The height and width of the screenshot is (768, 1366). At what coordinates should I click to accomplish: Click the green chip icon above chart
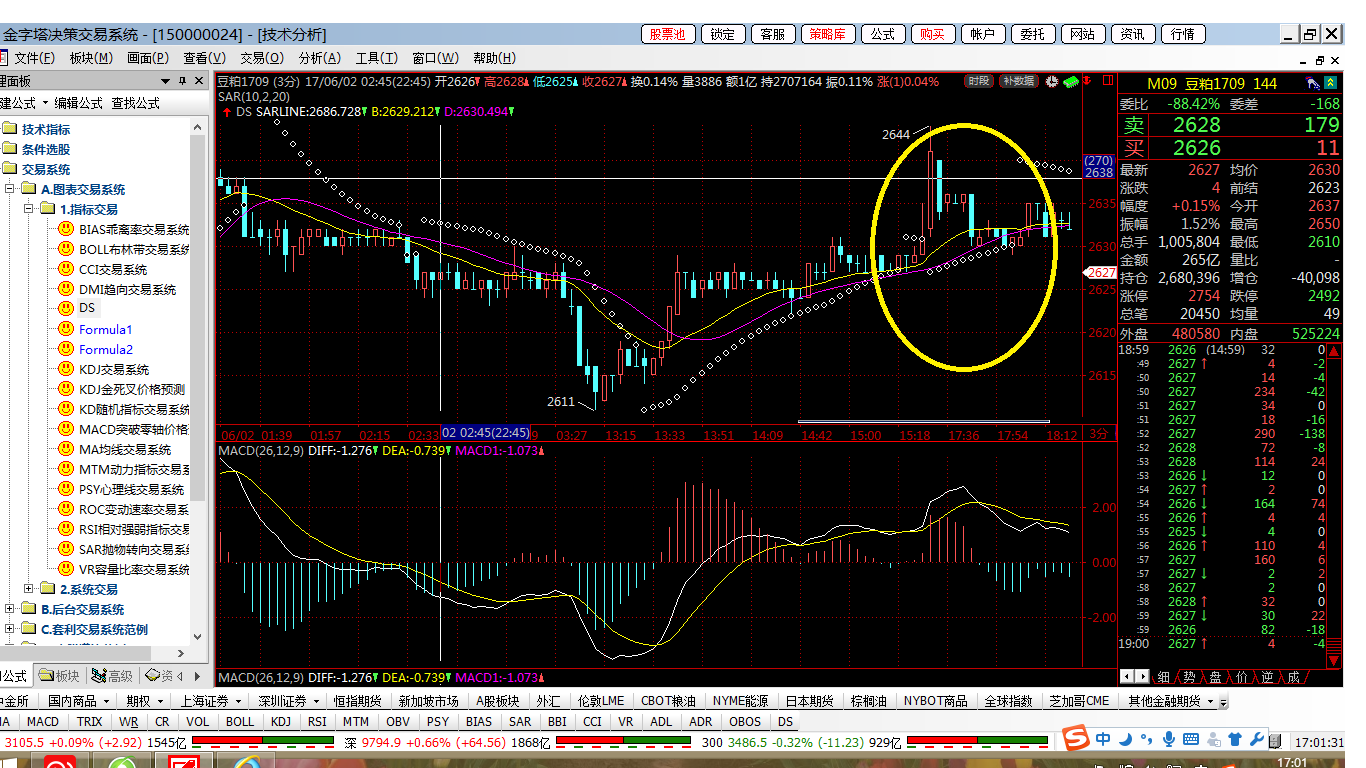tap(1071, 82)
